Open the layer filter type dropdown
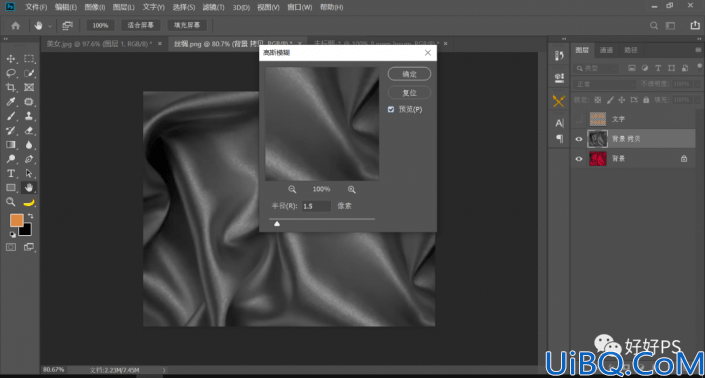 click(598, 68)
